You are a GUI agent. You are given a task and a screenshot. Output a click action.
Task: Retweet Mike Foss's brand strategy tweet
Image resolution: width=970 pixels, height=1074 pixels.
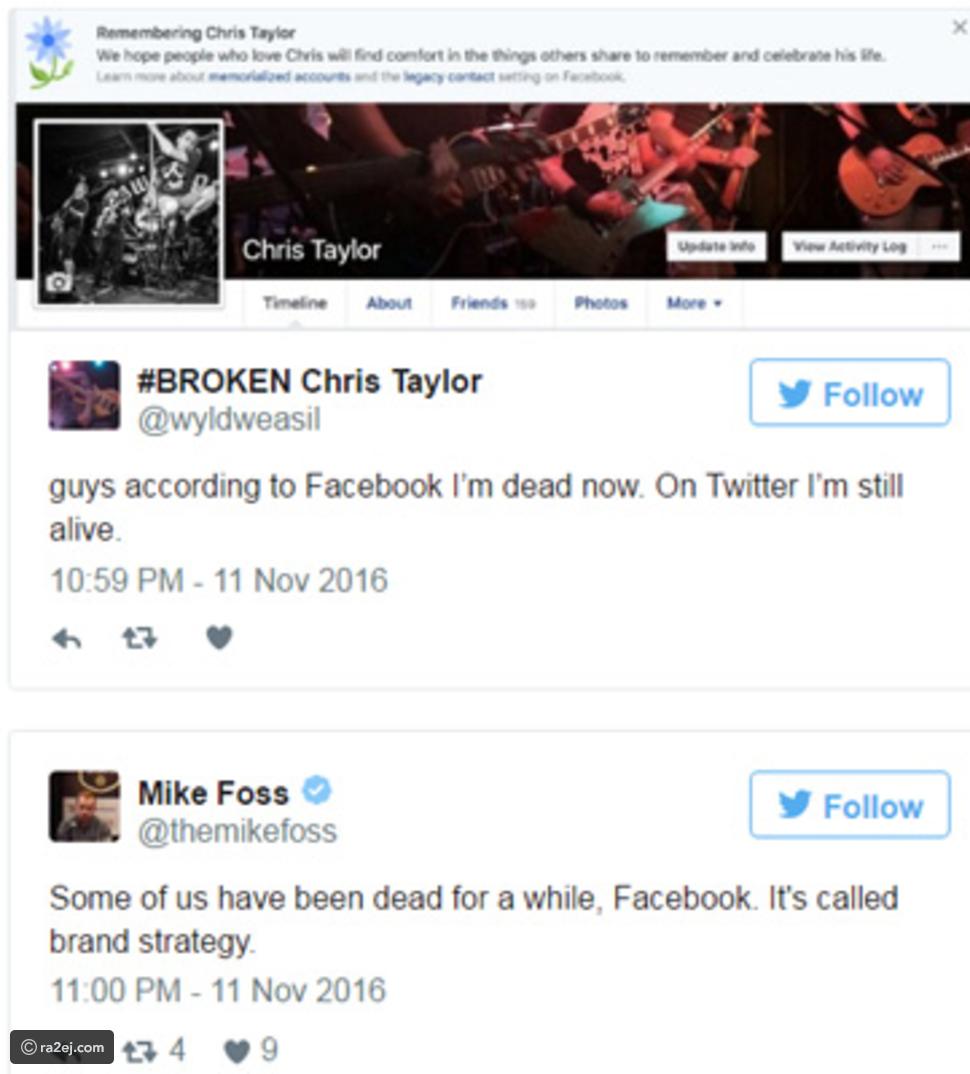139,1050
